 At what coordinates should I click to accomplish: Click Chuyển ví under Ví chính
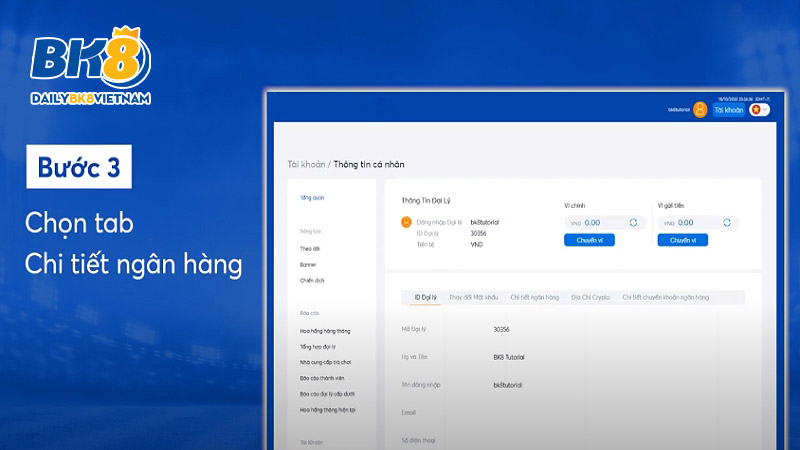pos(589,240)
